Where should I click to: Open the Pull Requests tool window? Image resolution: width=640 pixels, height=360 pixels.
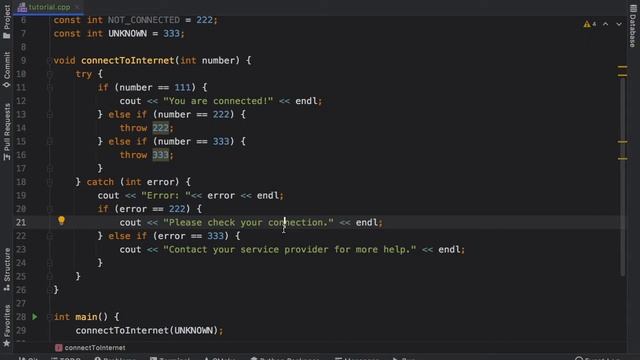pos(7,132)
